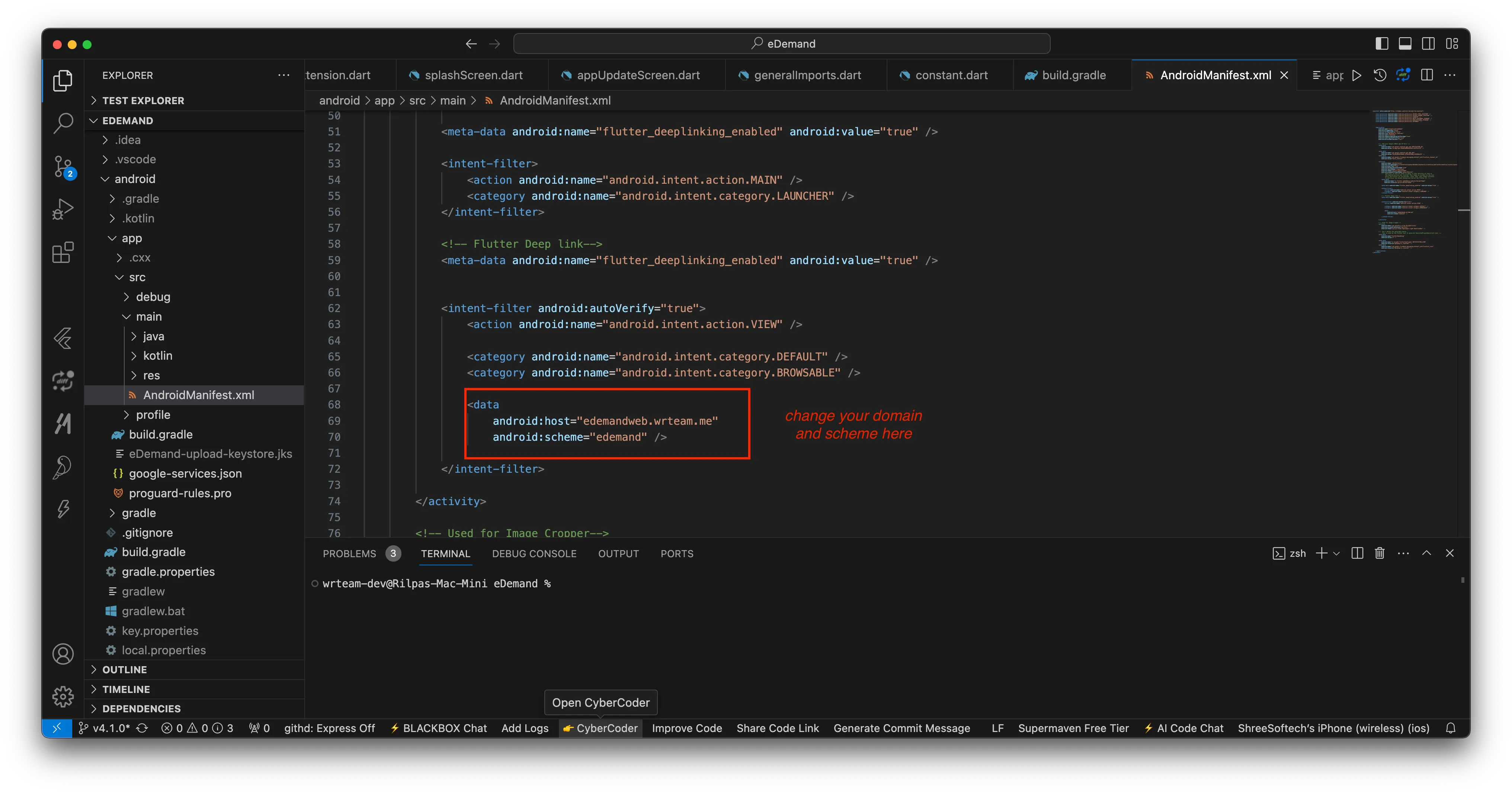
Task: Toggle githd Express Off status
Action: pyautogui.click(x=329, y=728)
